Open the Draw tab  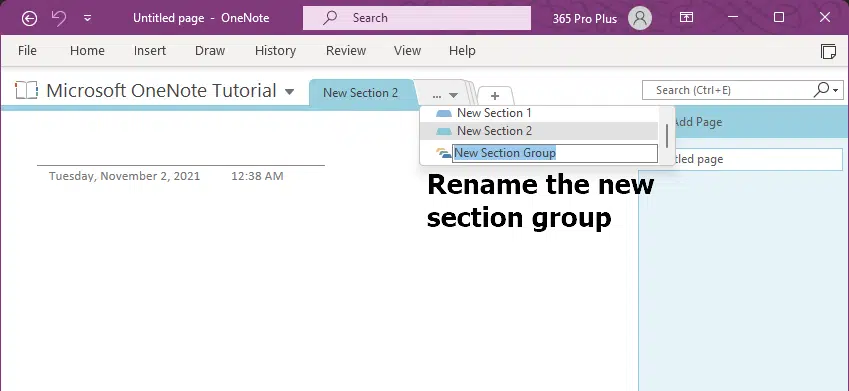(x=210, y=50)
